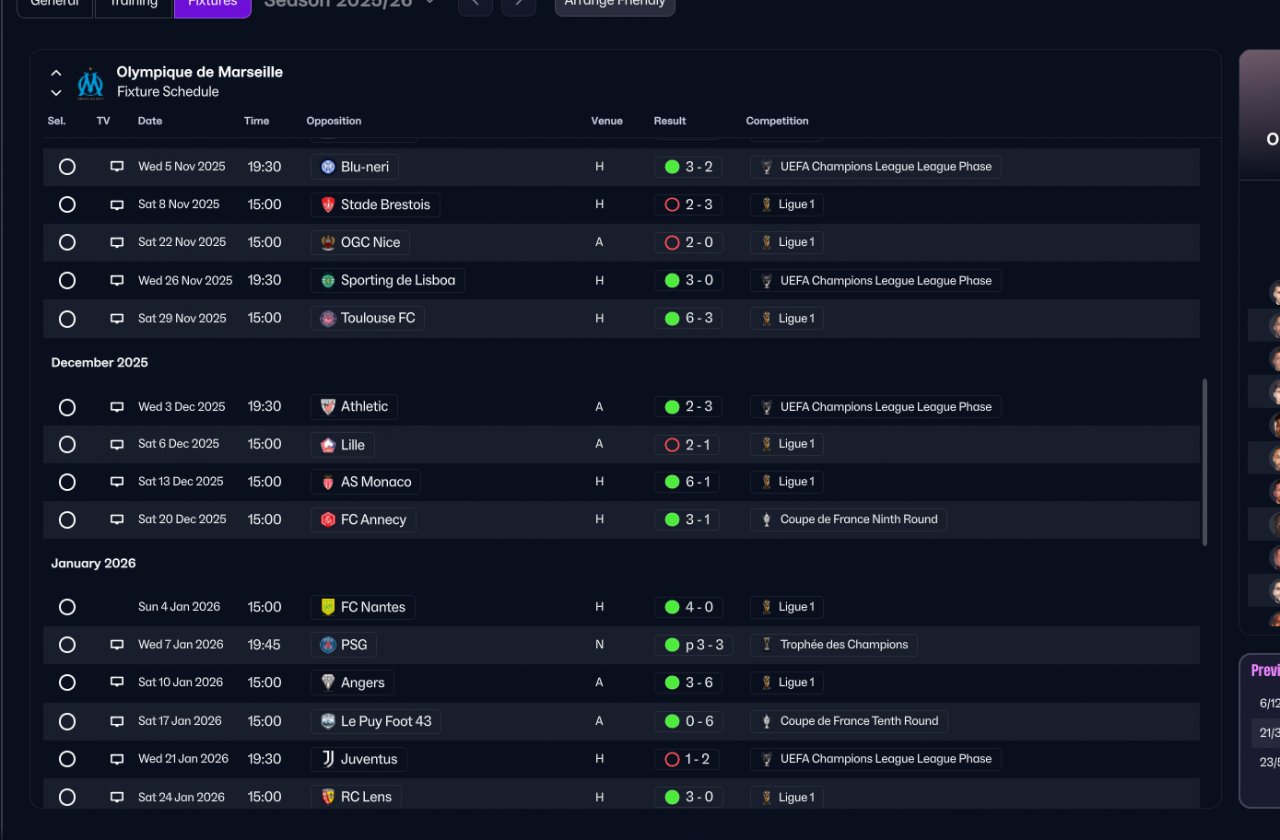1280x840 pixels.
Task: Select the Lille fixture radio button
Action: click(67, 445)
